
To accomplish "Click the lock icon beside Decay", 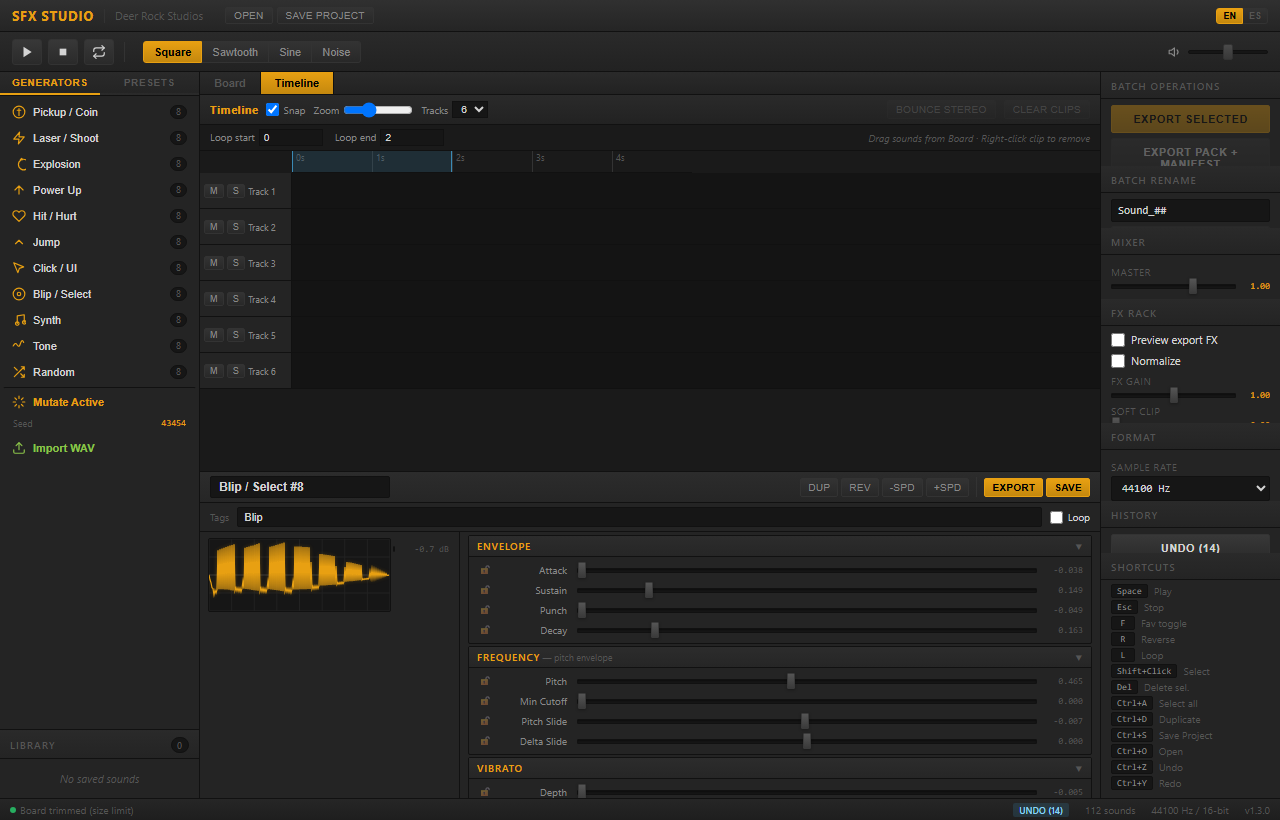I will point(485,630).
